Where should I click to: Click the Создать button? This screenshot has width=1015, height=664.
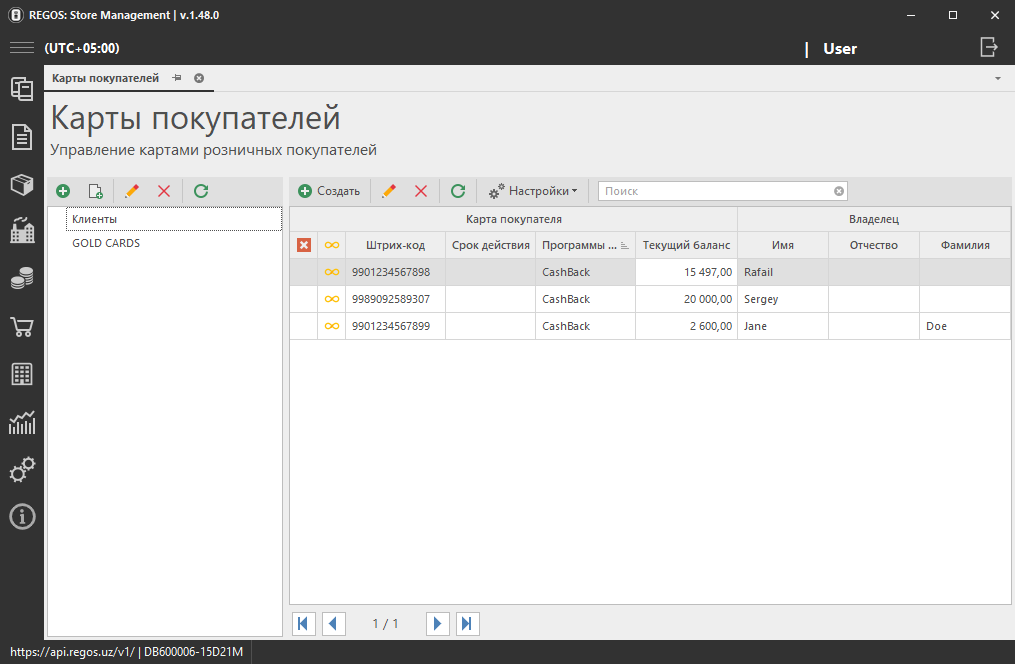click(329, 191)
